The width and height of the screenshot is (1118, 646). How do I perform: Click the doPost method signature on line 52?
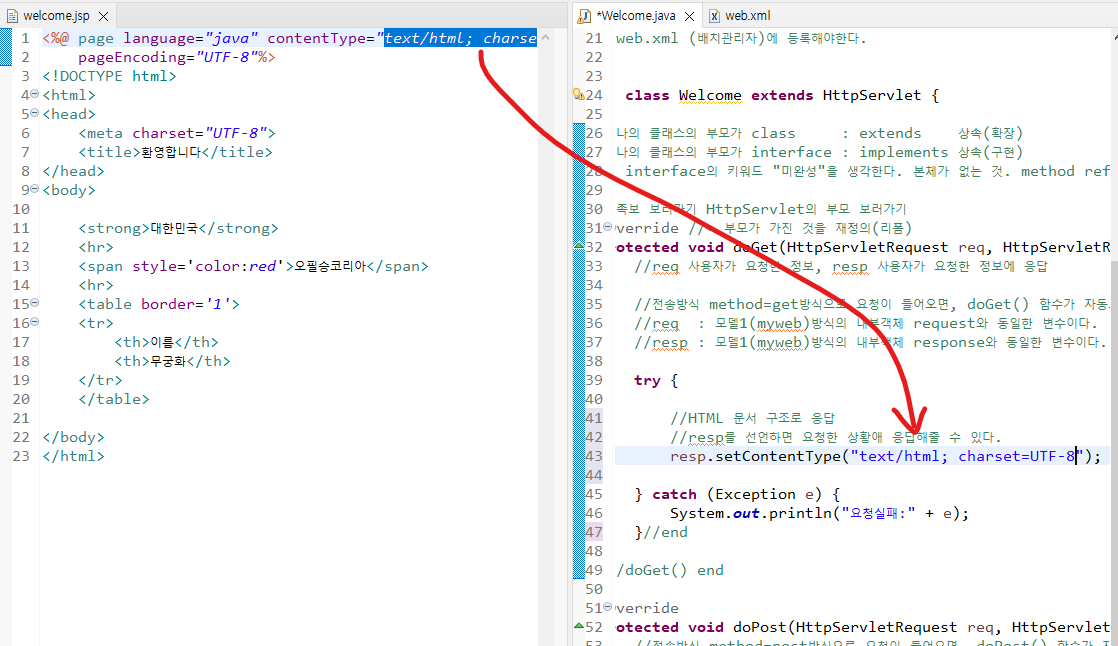click(x=863, y=627)
